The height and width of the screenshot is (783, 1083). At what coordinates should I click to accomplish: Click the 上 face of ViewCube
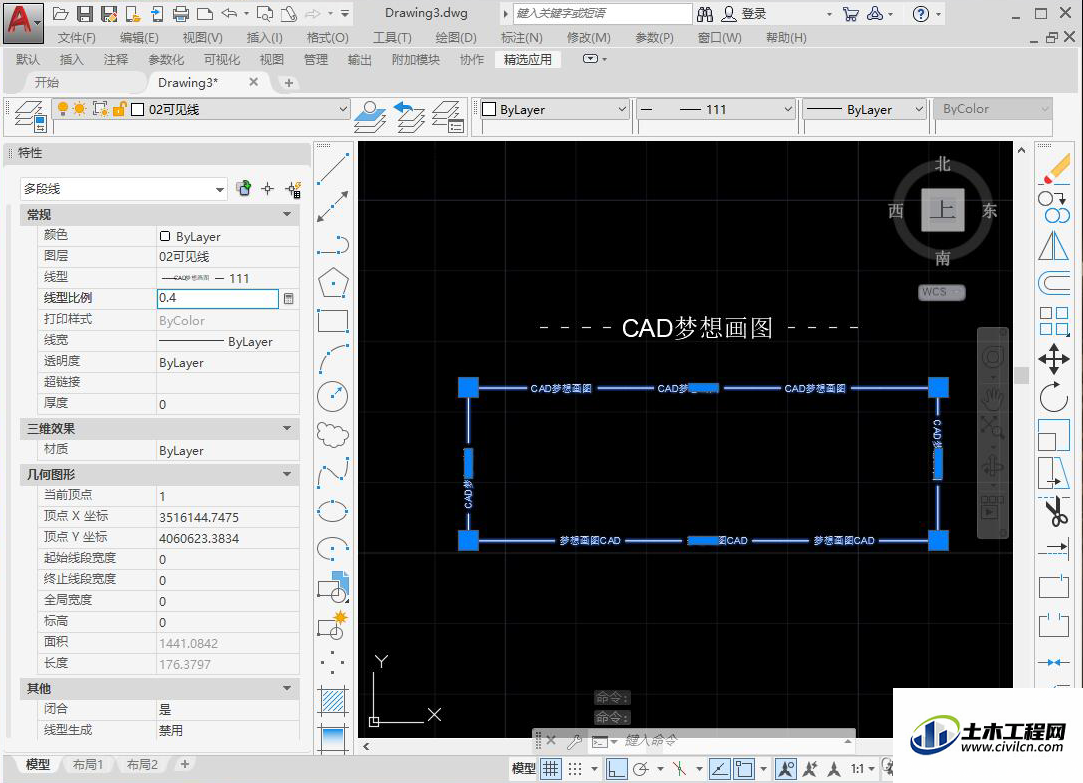point(942,210)
